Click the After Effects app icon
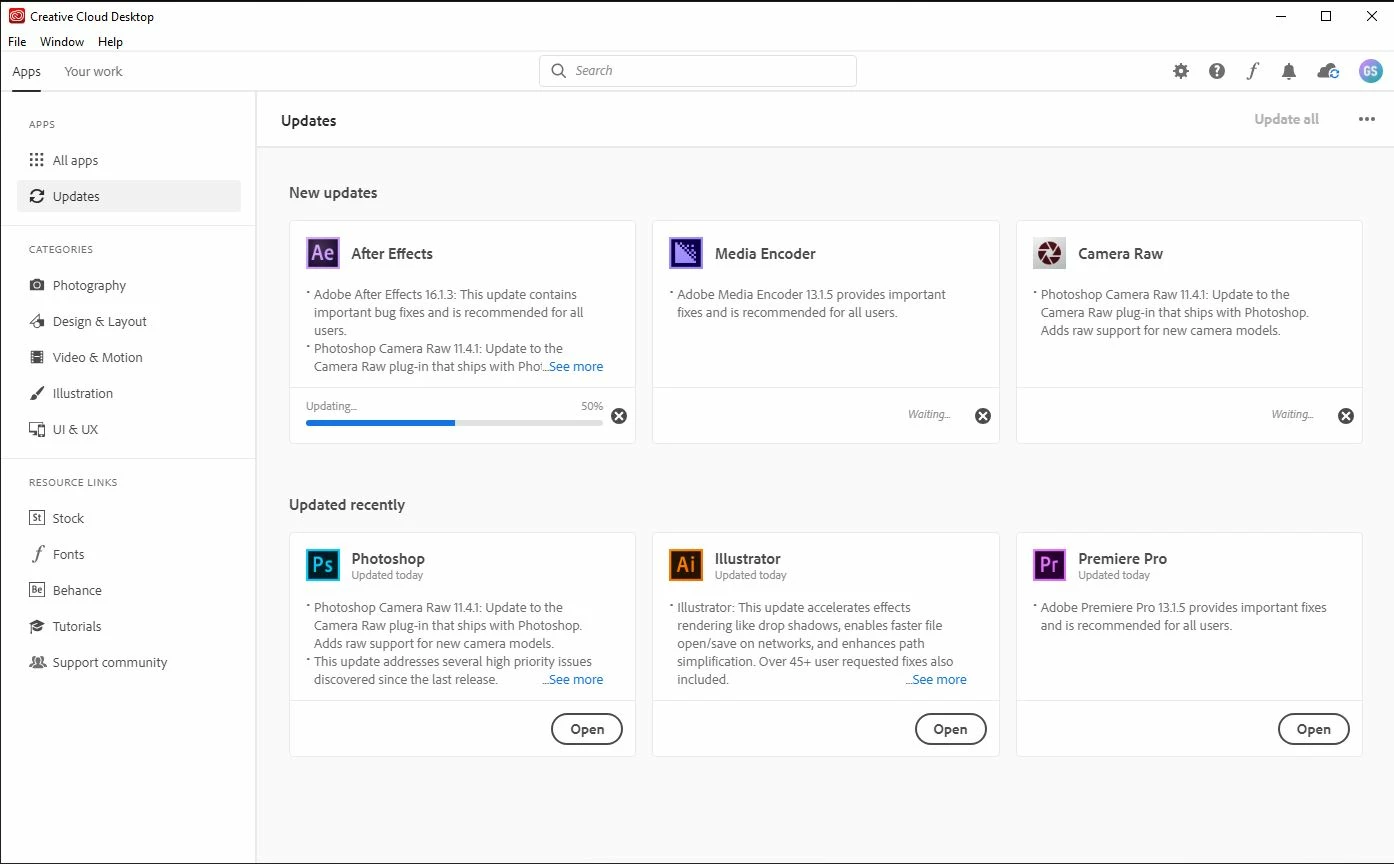1394x864 pixels. point(323,253)
